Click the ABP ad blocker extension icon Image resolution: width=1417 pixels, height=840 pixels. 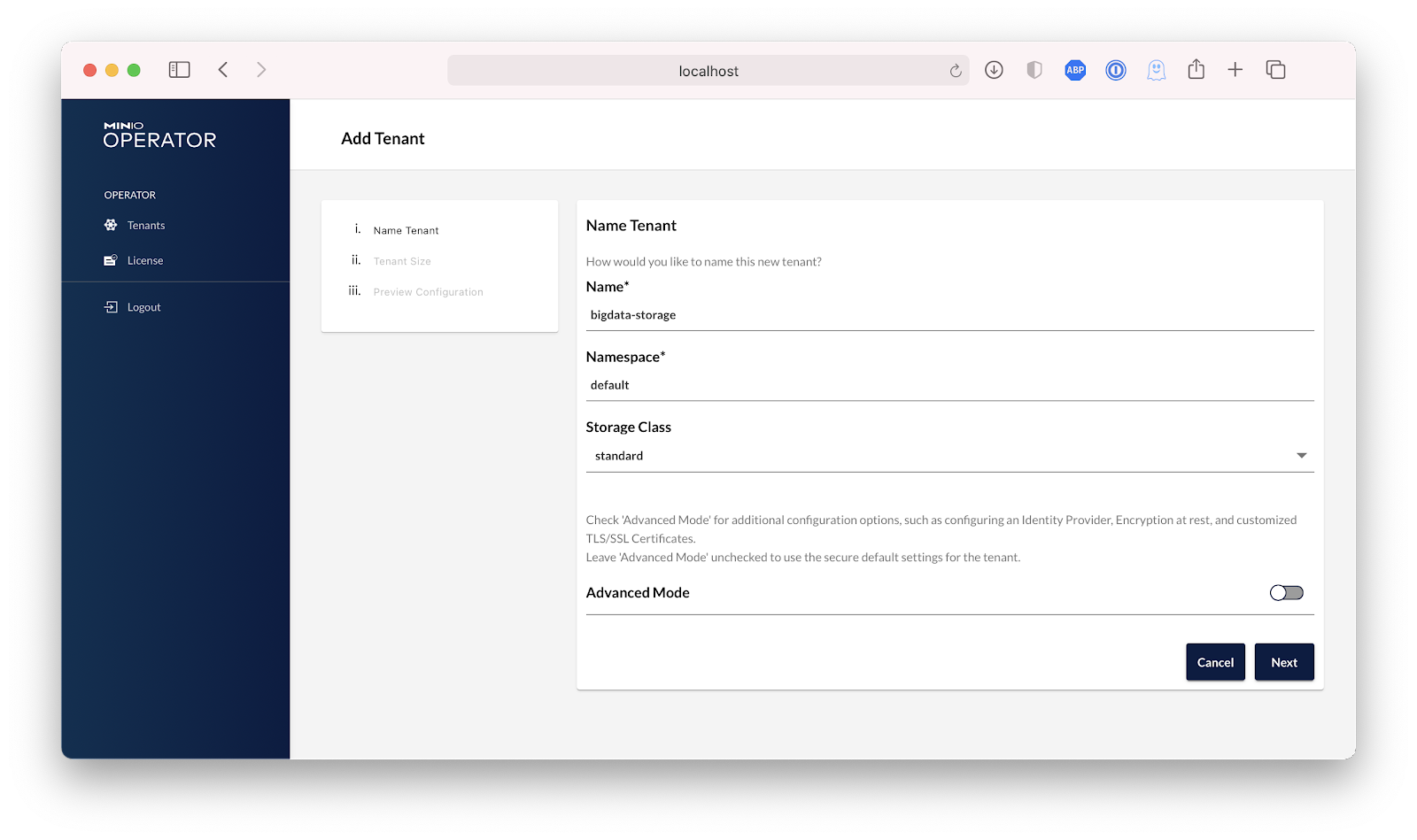click(x=1075, y=70)
